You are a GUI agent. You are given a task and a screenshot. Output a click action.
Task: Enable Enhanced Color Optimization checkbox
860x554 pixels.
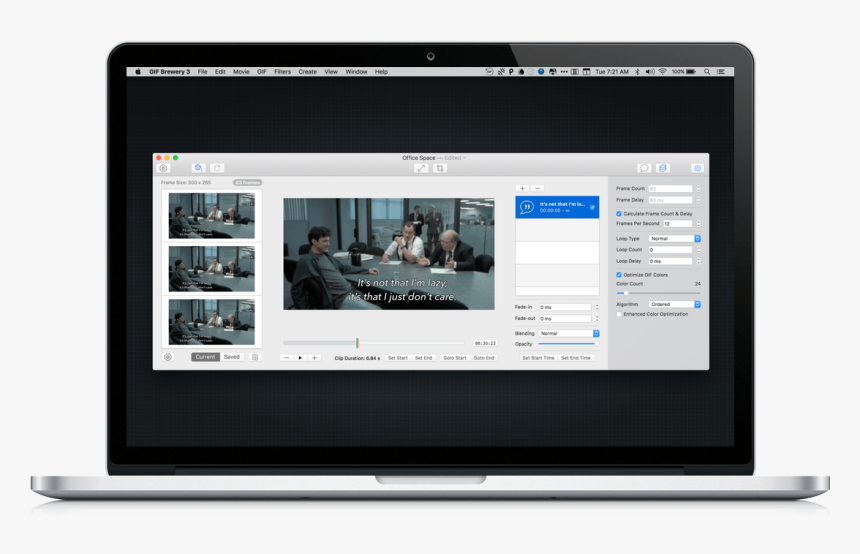point(619,314)
